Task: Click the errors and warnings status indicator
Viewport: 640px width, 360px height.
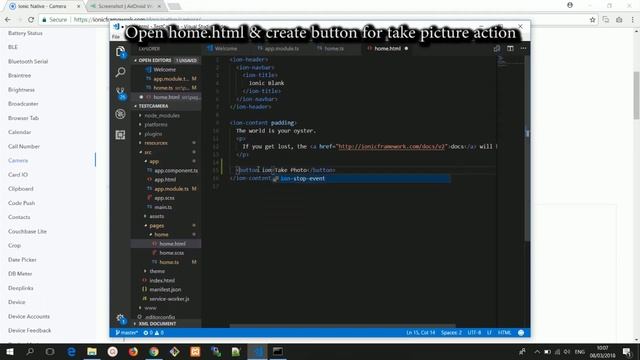Action: [x=153, y=333]
